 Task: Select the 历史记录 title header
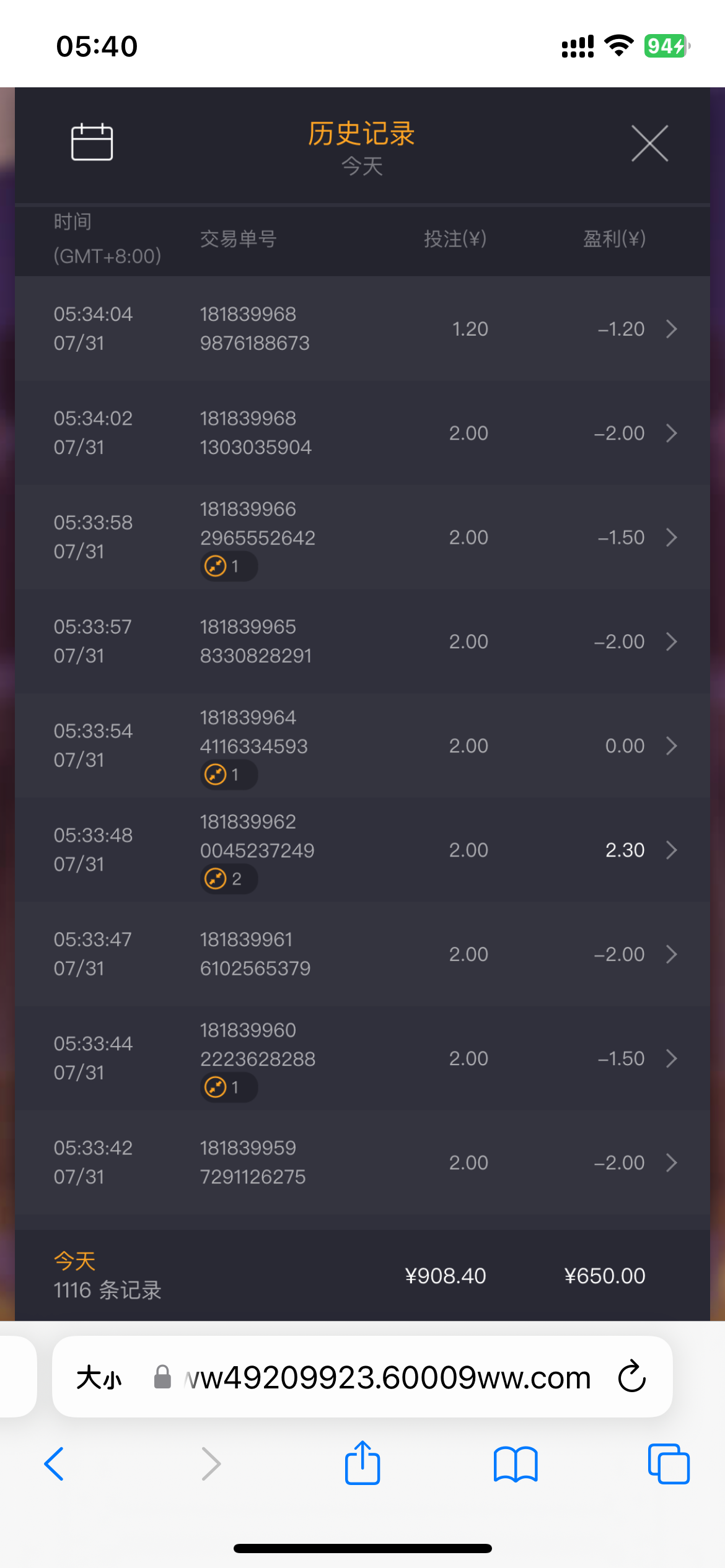pos(362,134)
